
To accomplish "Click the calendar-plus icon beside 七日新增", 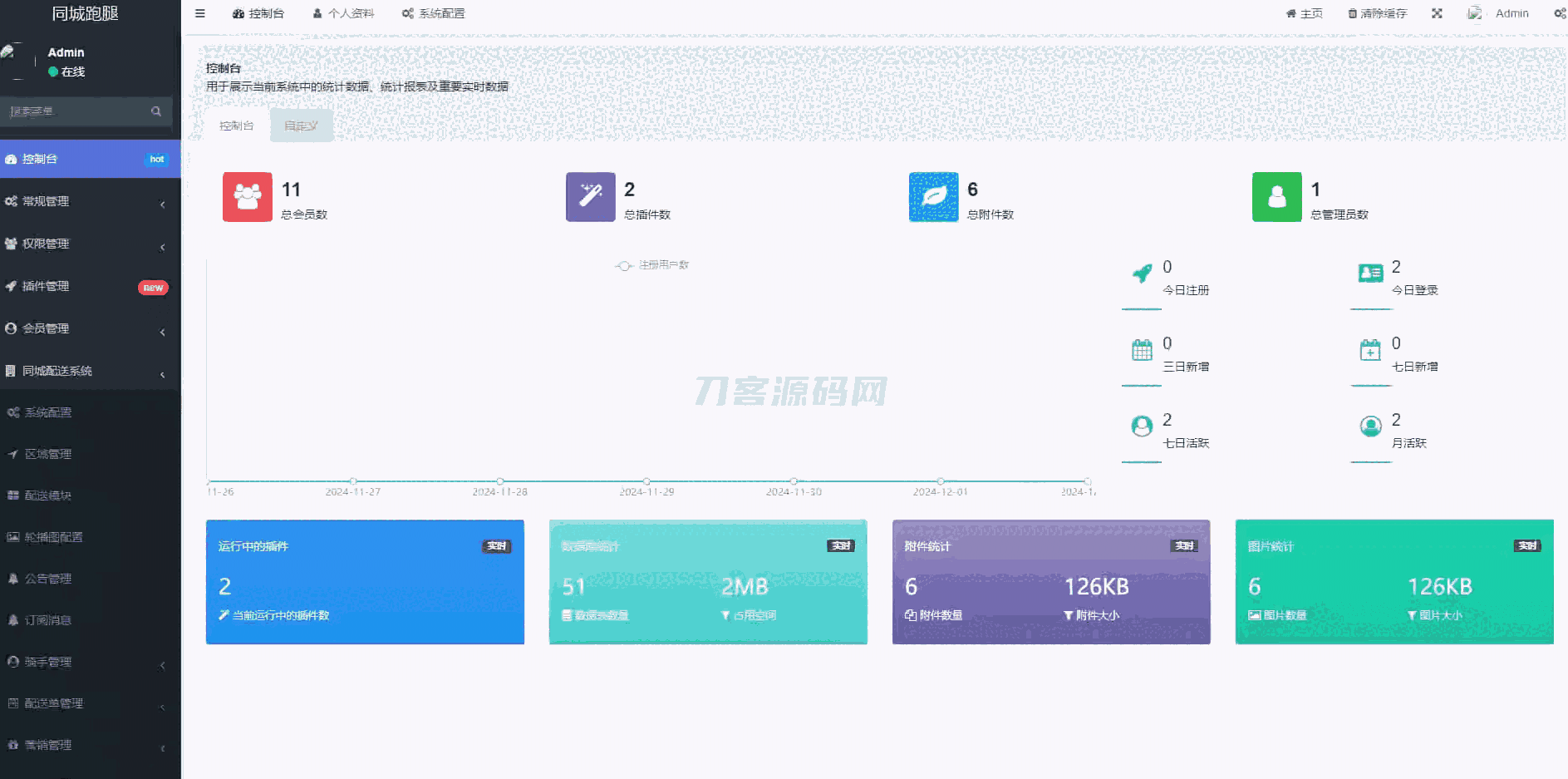I will 1370,350.
